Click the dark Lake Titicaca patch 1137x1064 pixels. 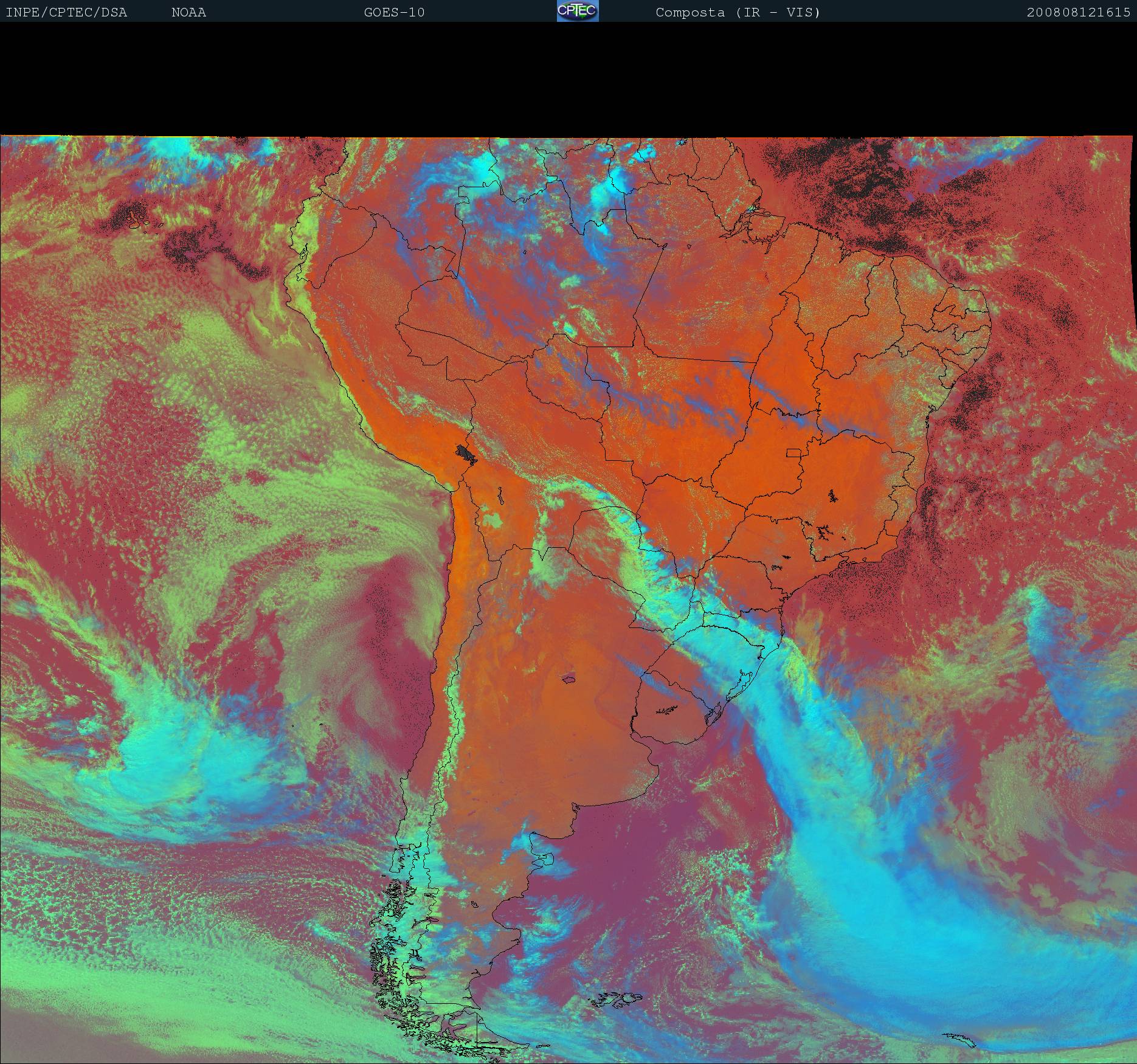(x=466, y=453)
